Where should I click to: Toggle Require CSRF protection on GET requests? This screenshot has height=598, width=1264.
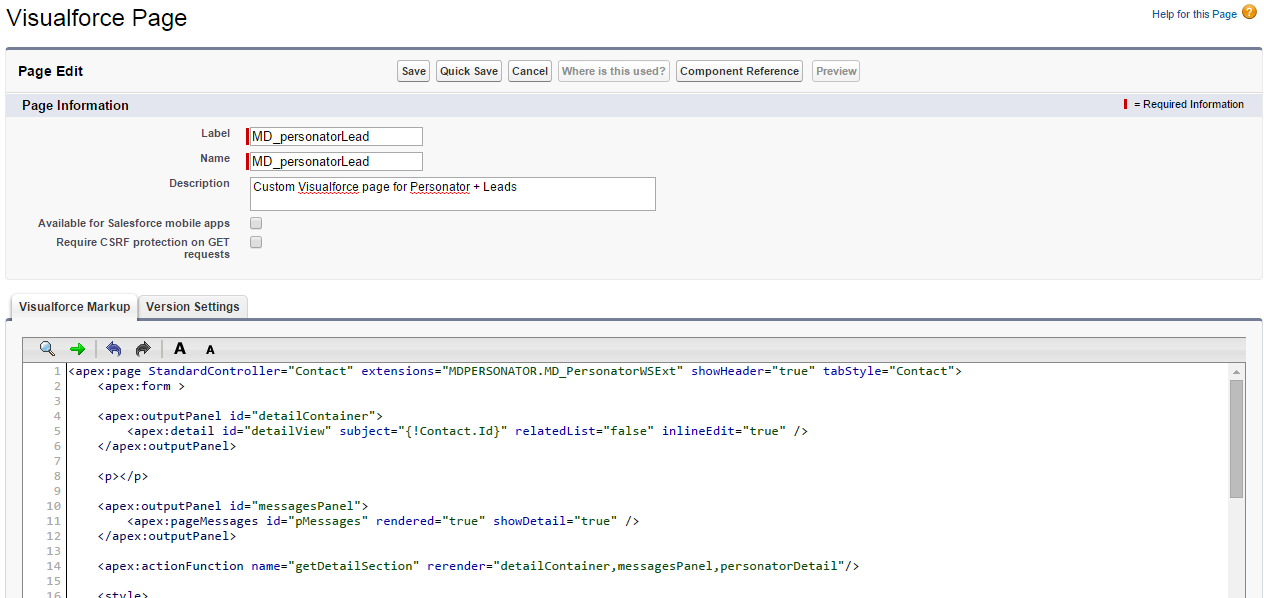[x=256, y=242]
